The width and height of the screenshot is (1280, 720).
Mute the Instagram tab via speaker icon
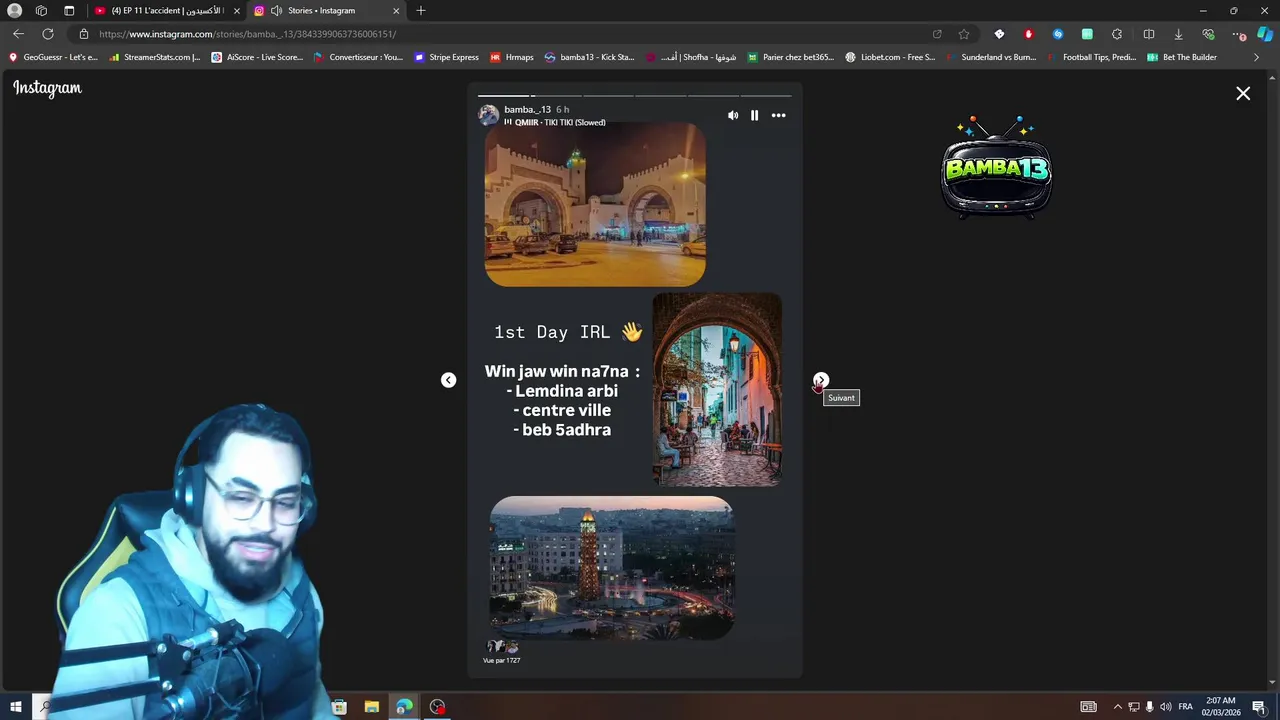(276, 10)
